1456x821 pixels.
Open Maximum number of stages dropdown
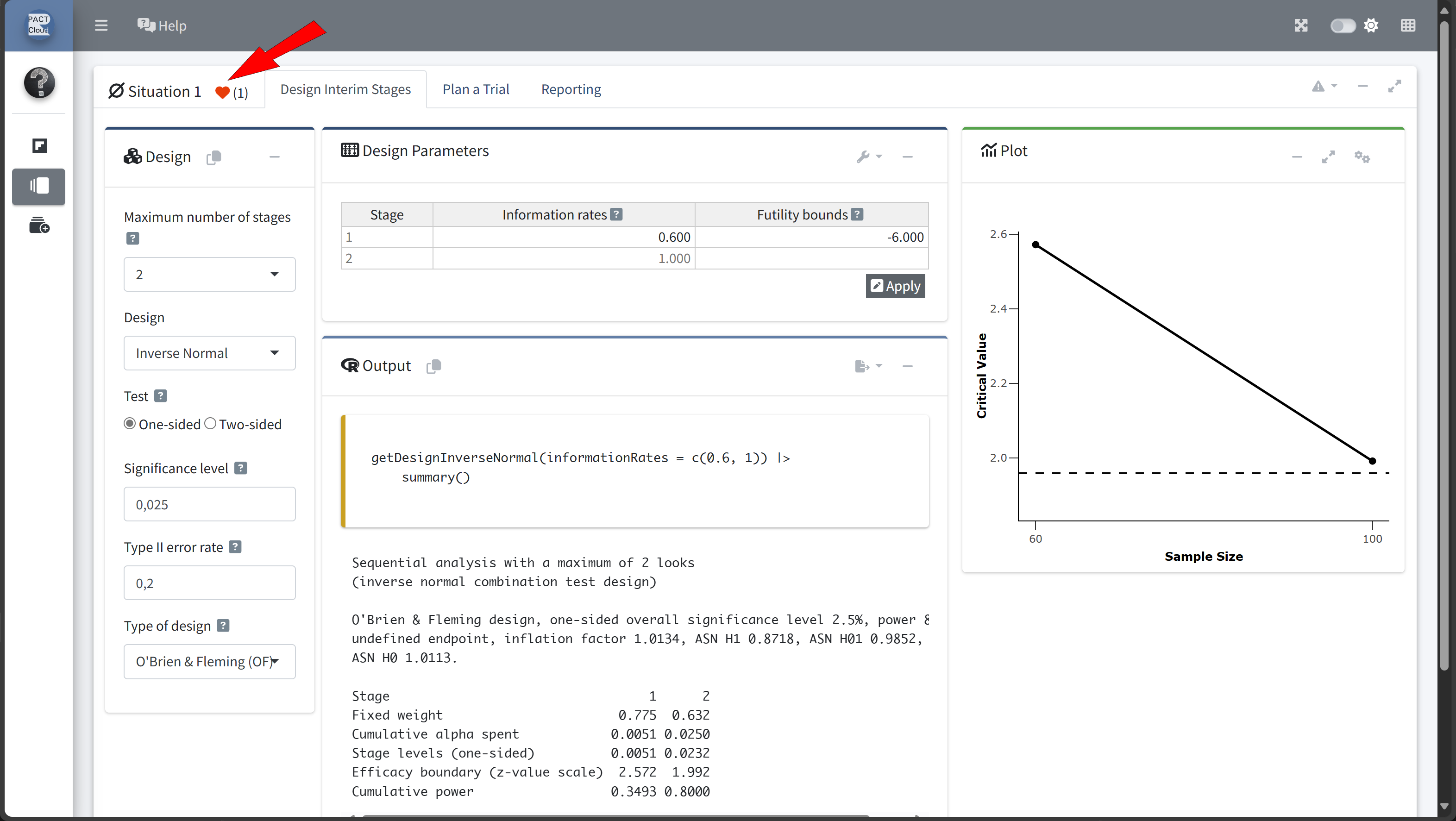(x=209, y=275)
